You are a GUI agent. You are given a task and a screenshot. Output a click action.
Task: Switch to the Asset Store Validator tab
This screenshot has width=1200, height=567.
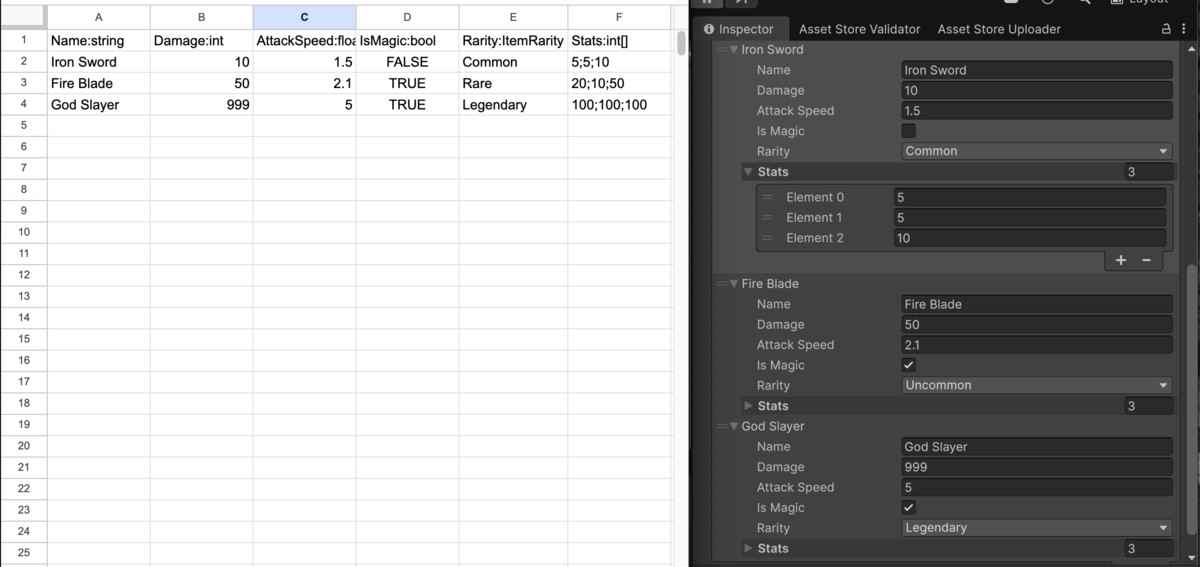pyautogui.click(x=859, y=29)
